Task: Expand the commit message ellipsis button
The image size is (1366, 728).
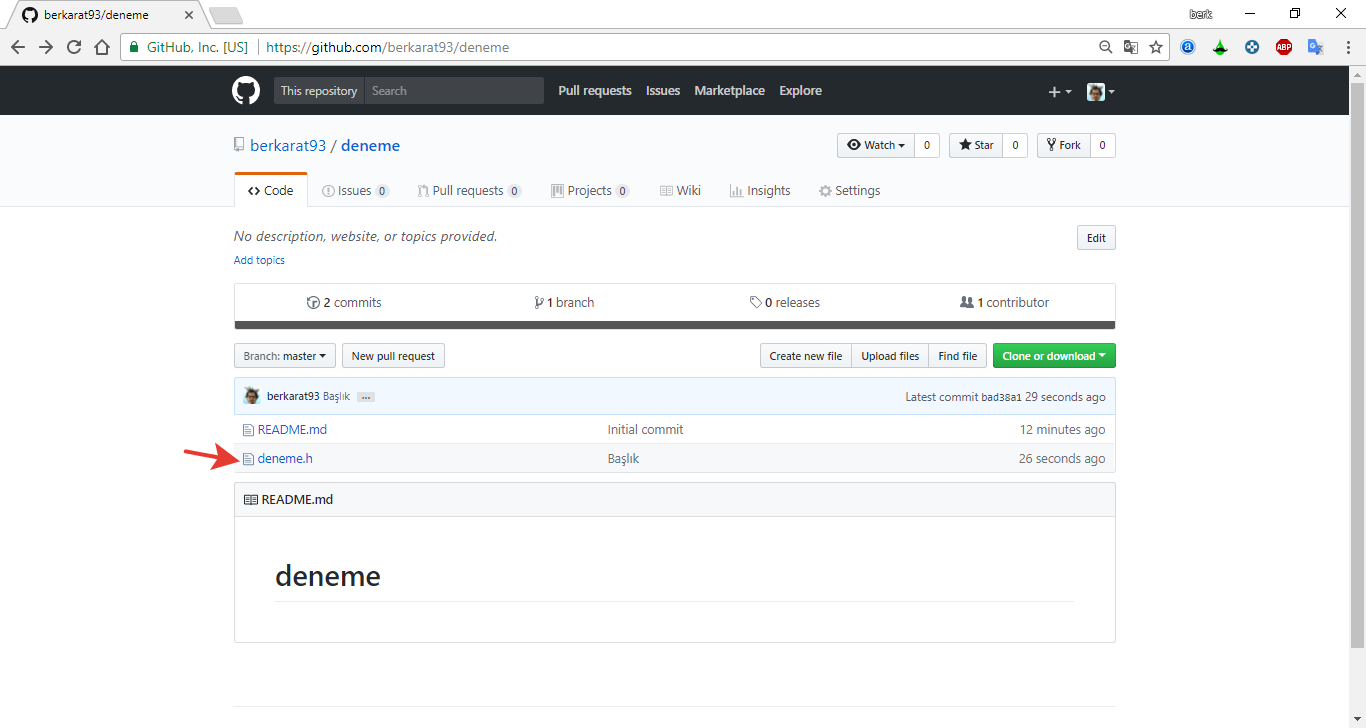Action: pos(366,397)
